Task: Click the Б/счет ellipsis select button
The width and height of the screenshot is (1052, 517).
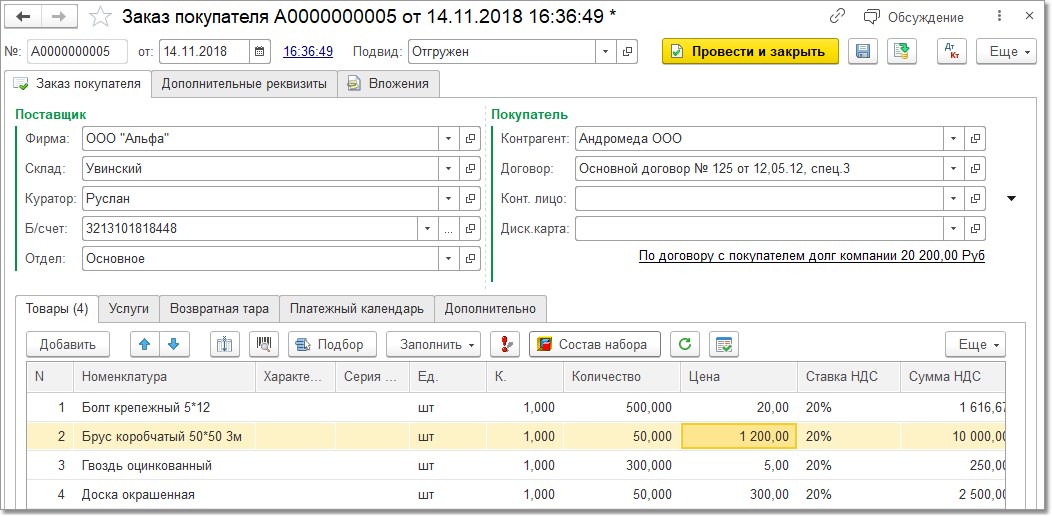Action: point(448,229)
